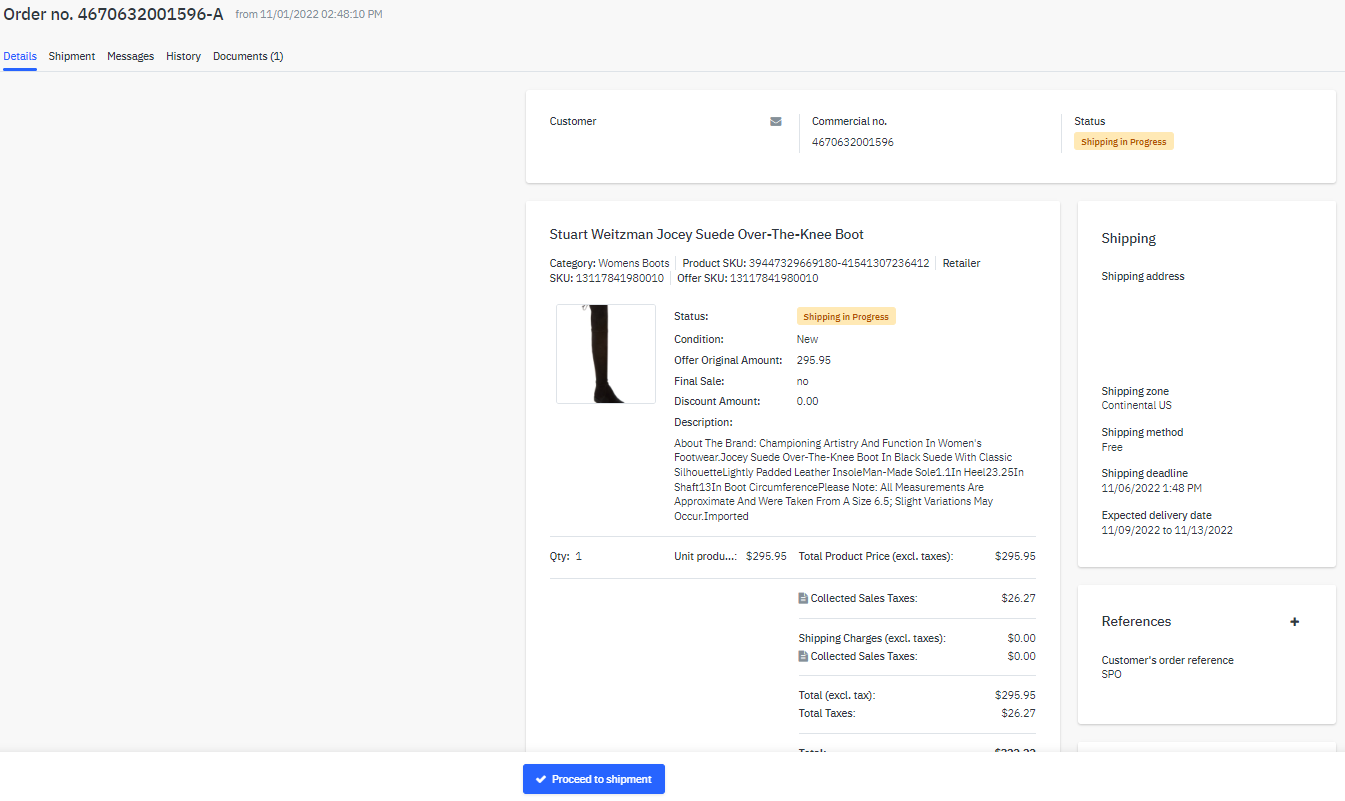Open the Documents (1) tab
1345x801 pixels.
(x=248, y=56)
